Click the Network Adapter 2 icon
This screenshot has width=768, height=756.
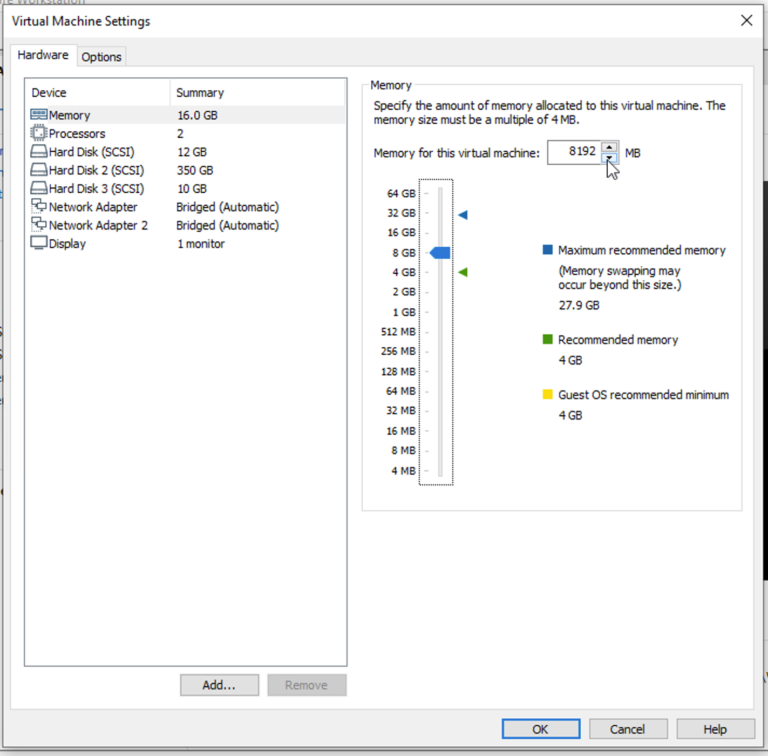tap(39, 225)
